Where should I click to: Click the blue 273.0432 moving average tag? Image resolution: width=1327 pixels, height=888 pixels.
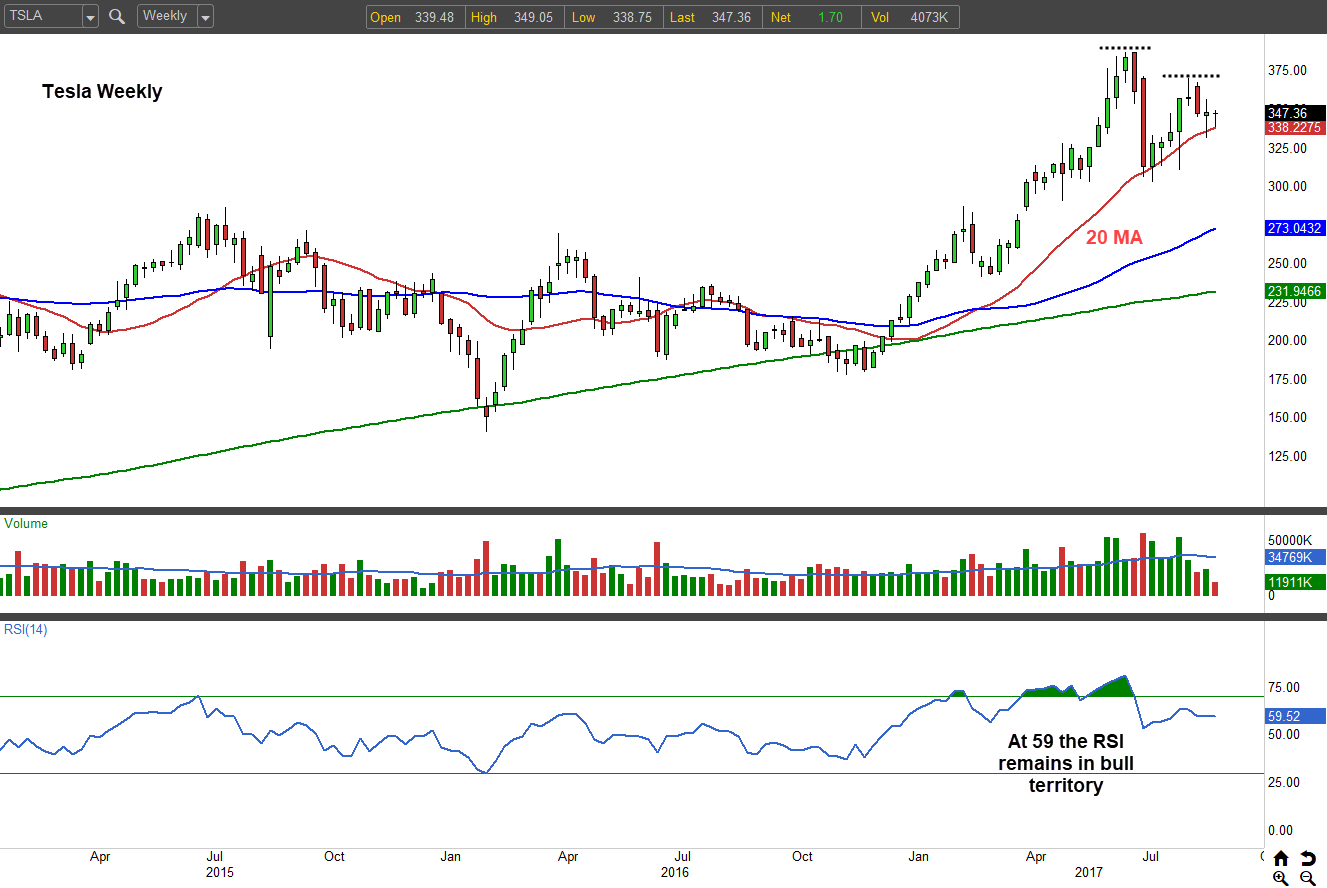tap(1295, 228)
